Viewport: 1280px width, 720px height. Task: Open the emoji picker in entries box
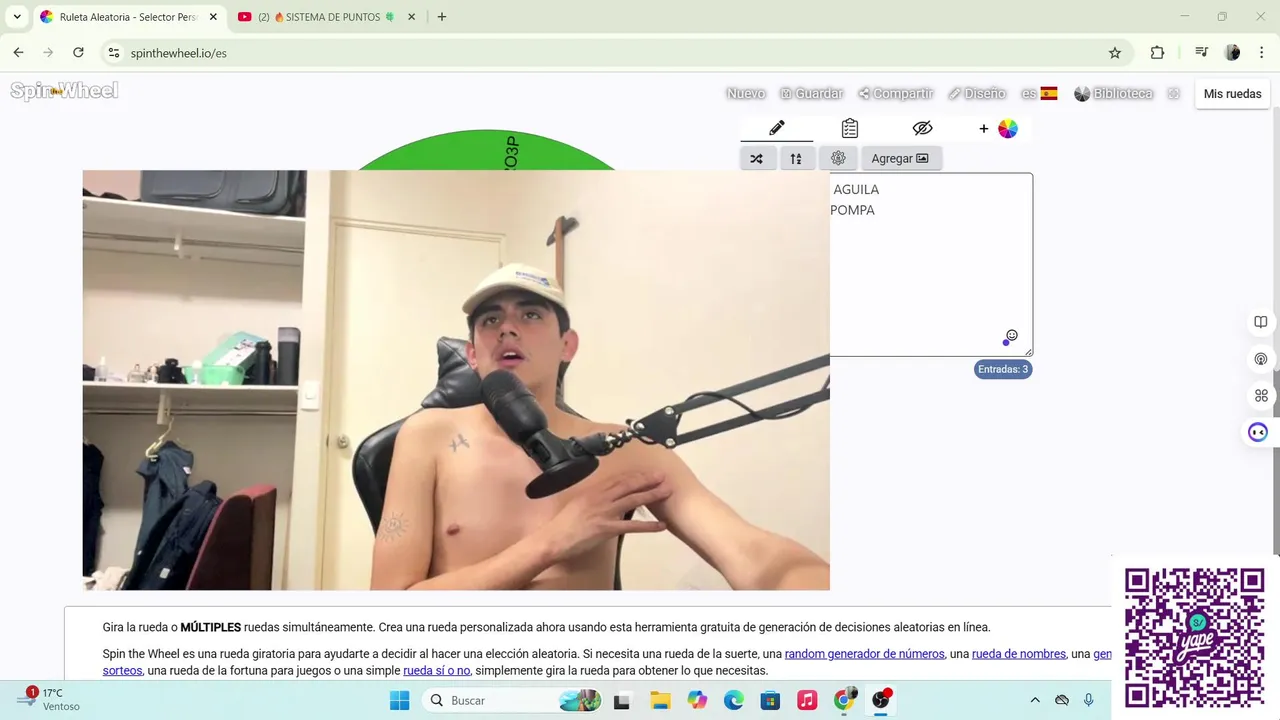coord(1011,337)
